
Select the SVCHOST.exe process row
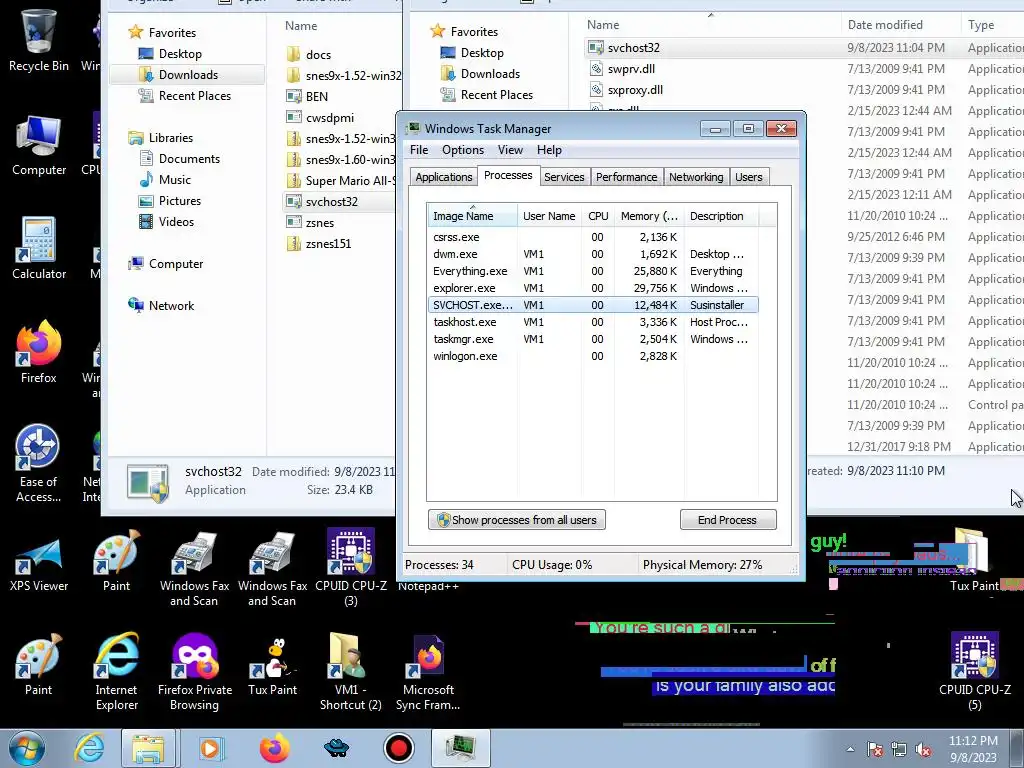[593, 305]
